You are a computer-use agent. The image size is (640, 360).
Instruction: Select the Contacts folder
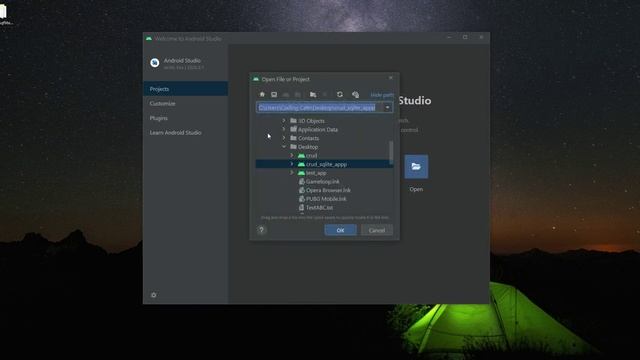tap(304, 138)
